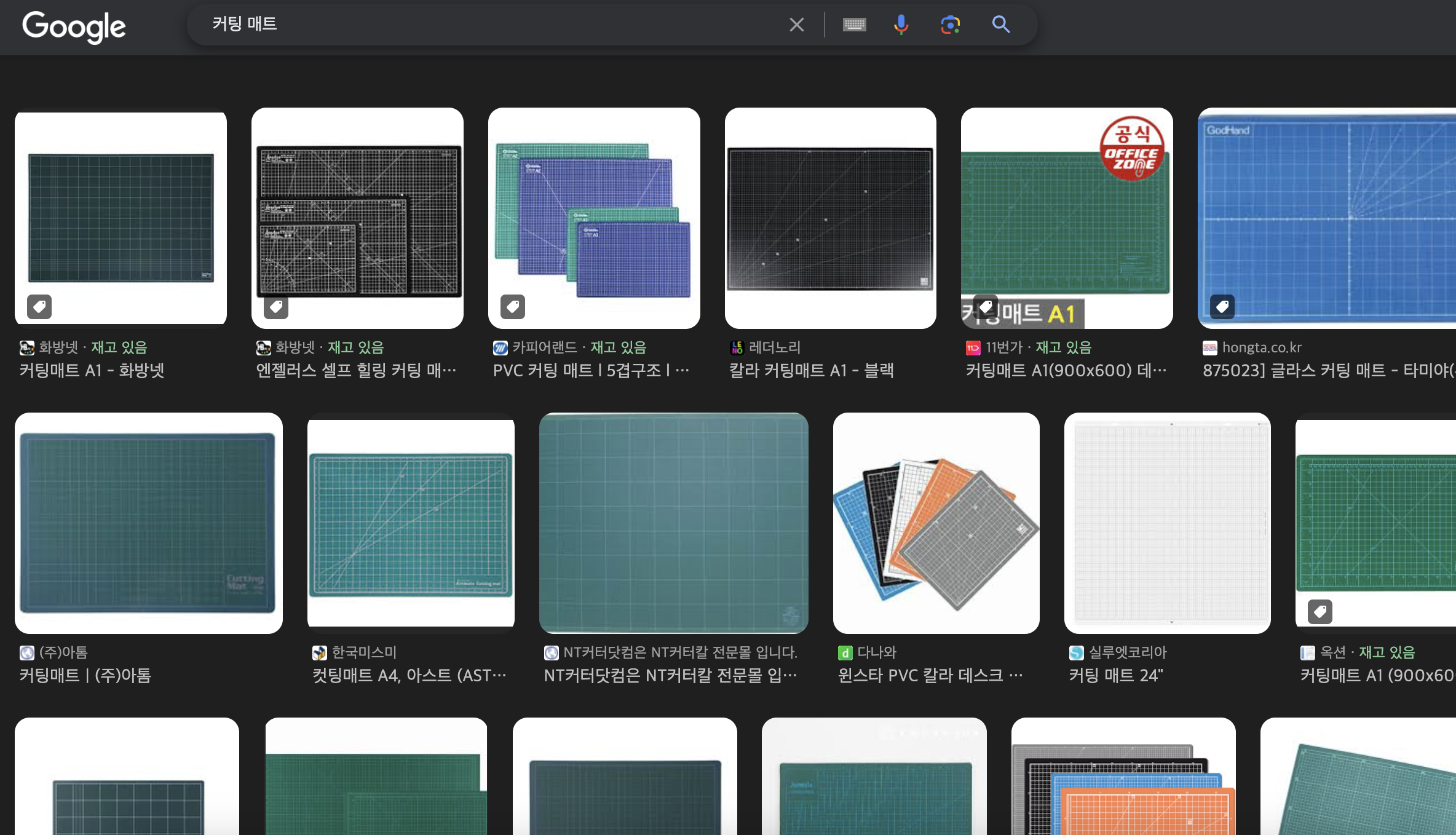Click product tag icon on 화방넷 A1 mat
Screen dimensions: 1456x835
(39, 306)
